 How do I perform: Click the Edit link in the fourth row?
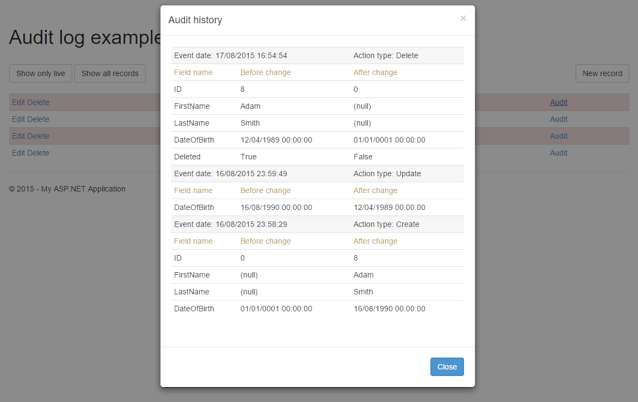pyautogui.click(x=18, y=153)
